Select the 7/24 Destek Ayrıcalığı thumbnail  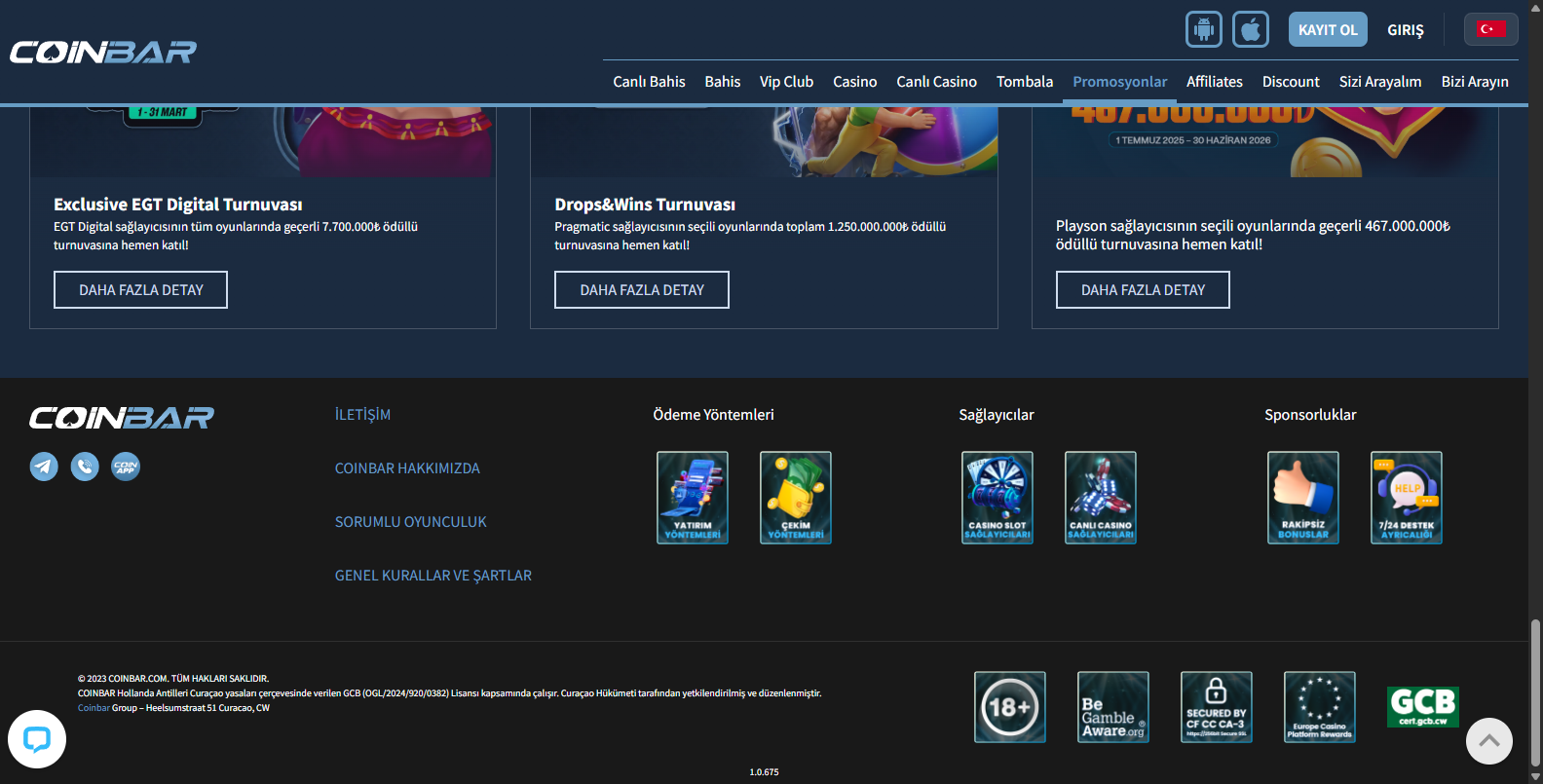1406,498
